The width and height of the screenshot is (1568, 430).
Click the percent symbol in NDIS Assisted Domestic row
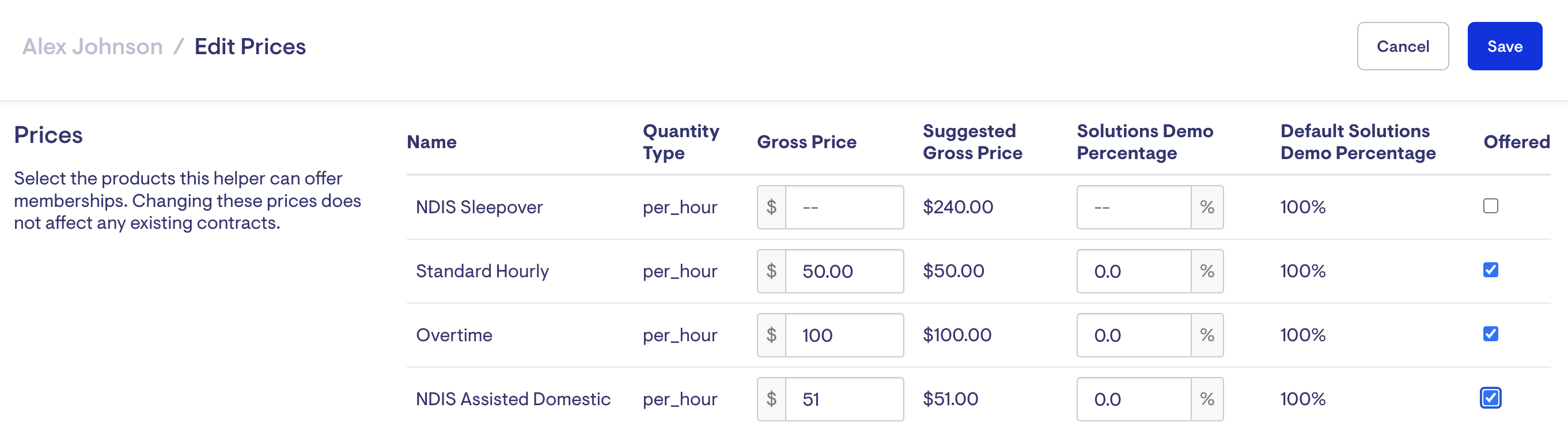pyautogui.click(x=1206, y=399)
